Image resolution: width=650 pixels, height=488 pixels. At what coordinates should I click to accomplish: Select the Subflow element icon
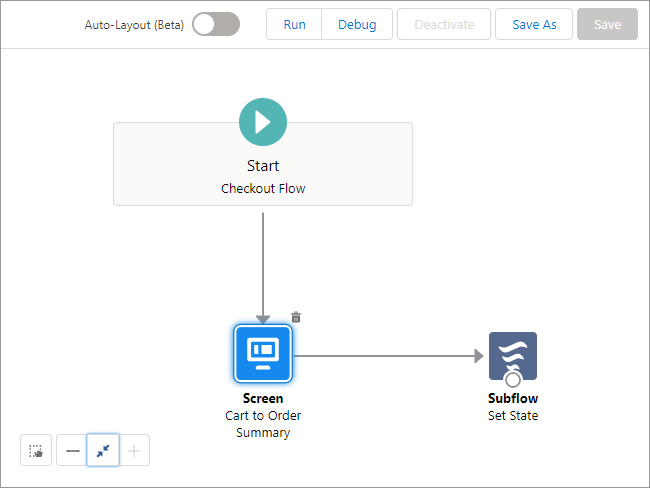coord(513,353)
